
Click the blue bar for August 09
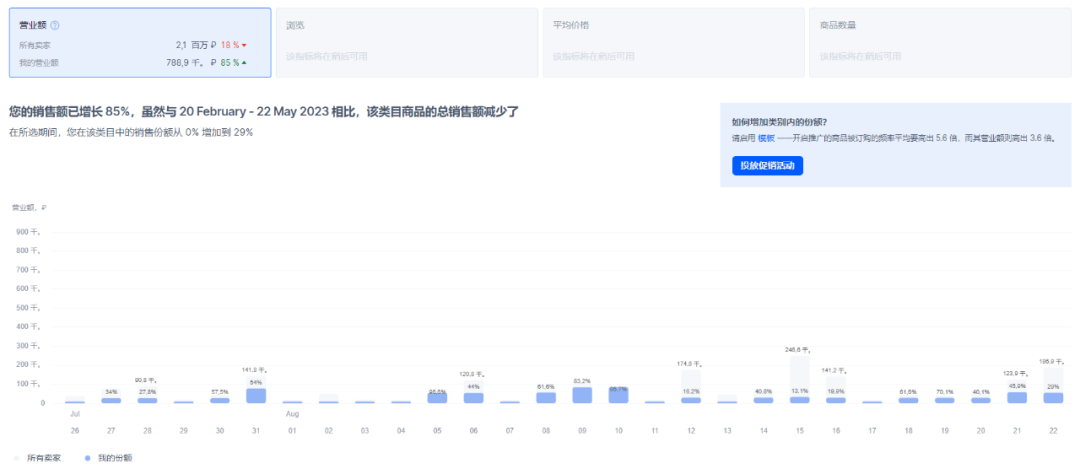(582, 395)
